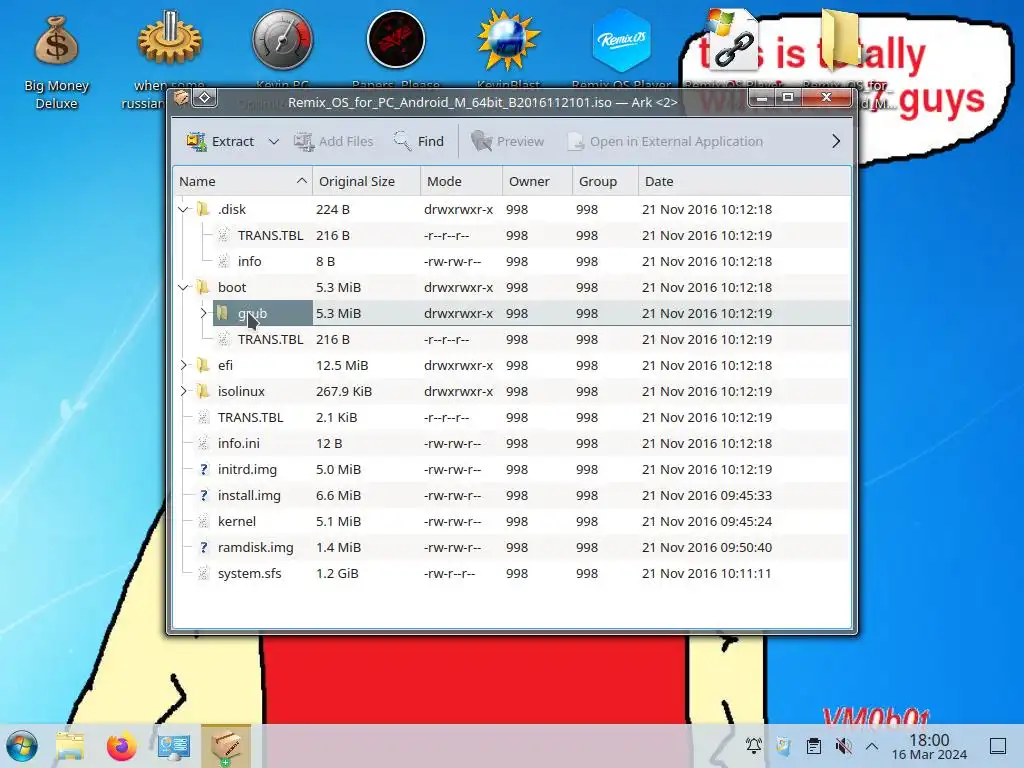Screen dimensions: 1024x768
Task: Expand the toolbar overflow chevron
Action: 835,141
